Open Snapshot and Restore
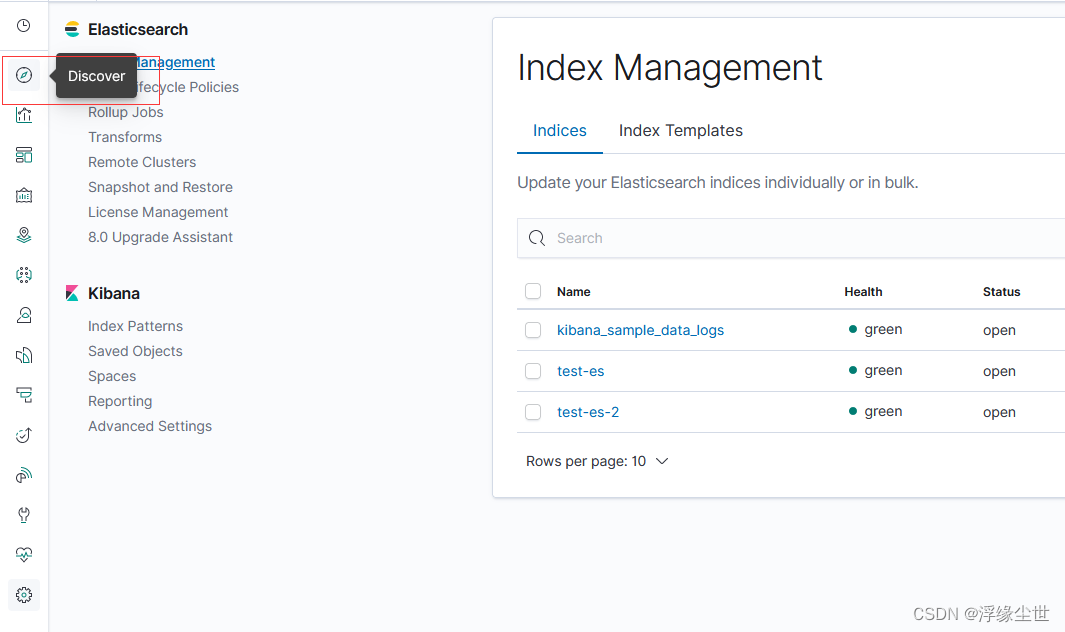The image size is (1065, 632). click(160, 187)
